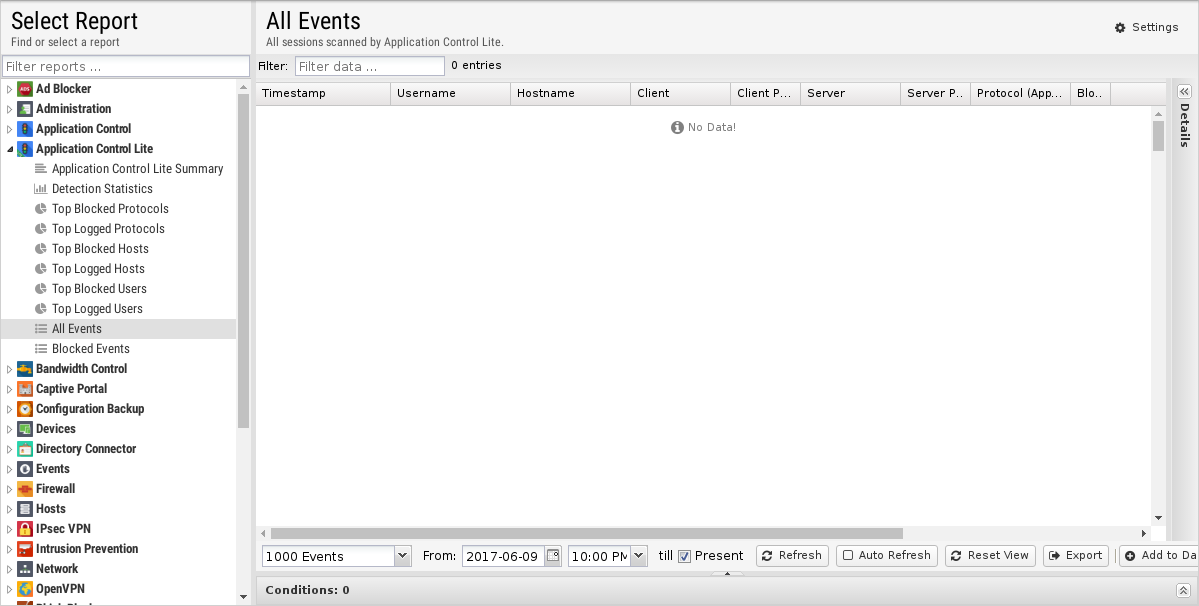This screenshot has width=1199, height=606.
Task: Click the Devices icon
Action: pos(25,429)
